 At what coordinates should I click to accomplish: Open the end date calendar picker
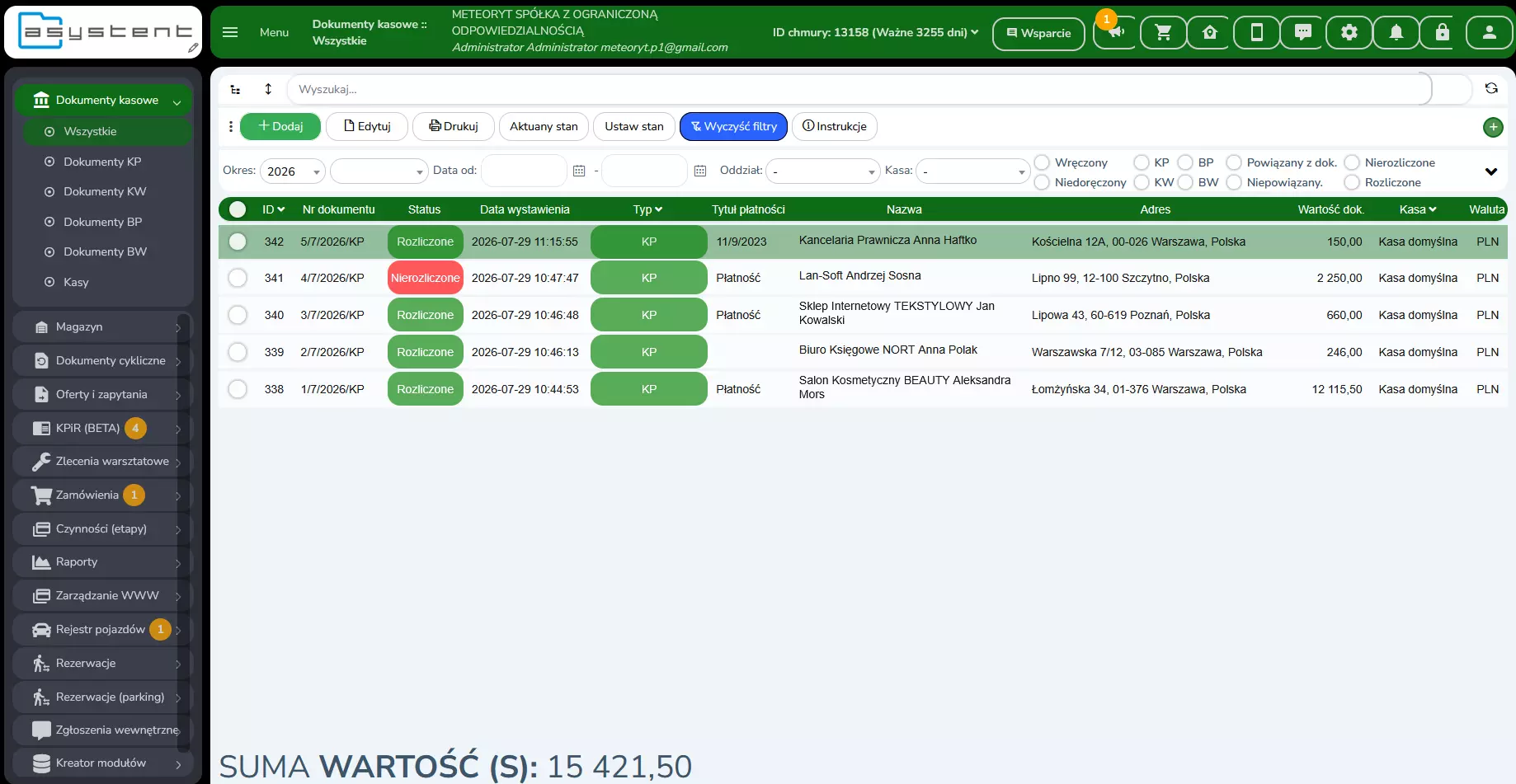point(700,171)
